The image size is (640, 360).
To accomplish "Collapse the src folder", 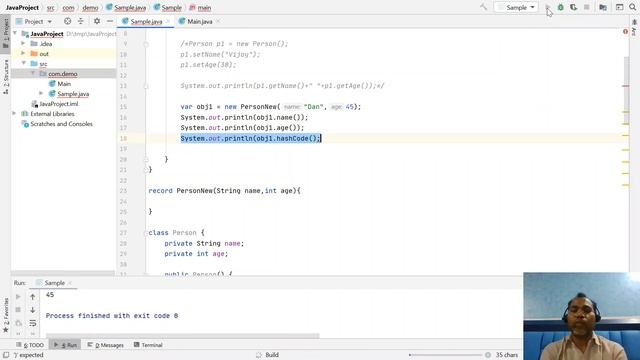I will (23, 63).
